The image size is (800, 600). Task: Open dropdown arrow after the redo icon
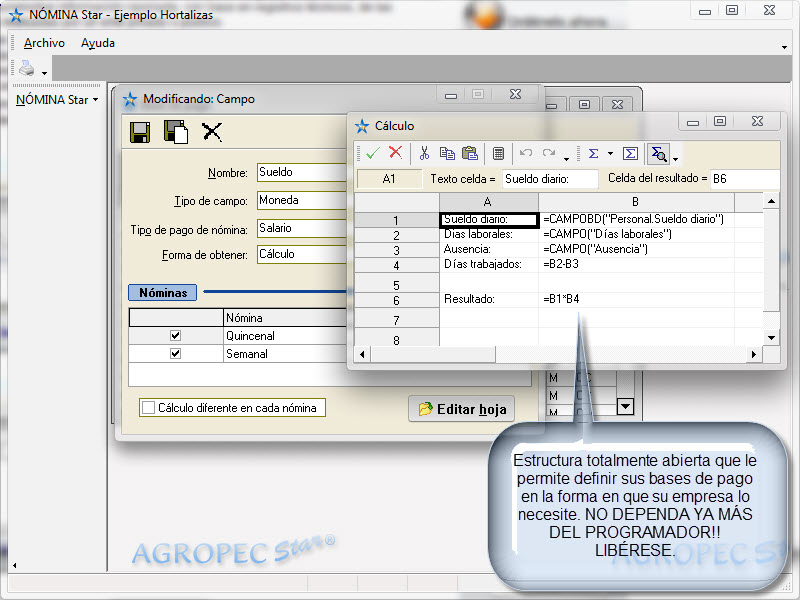pyautogui.click(x=566, y=159)
